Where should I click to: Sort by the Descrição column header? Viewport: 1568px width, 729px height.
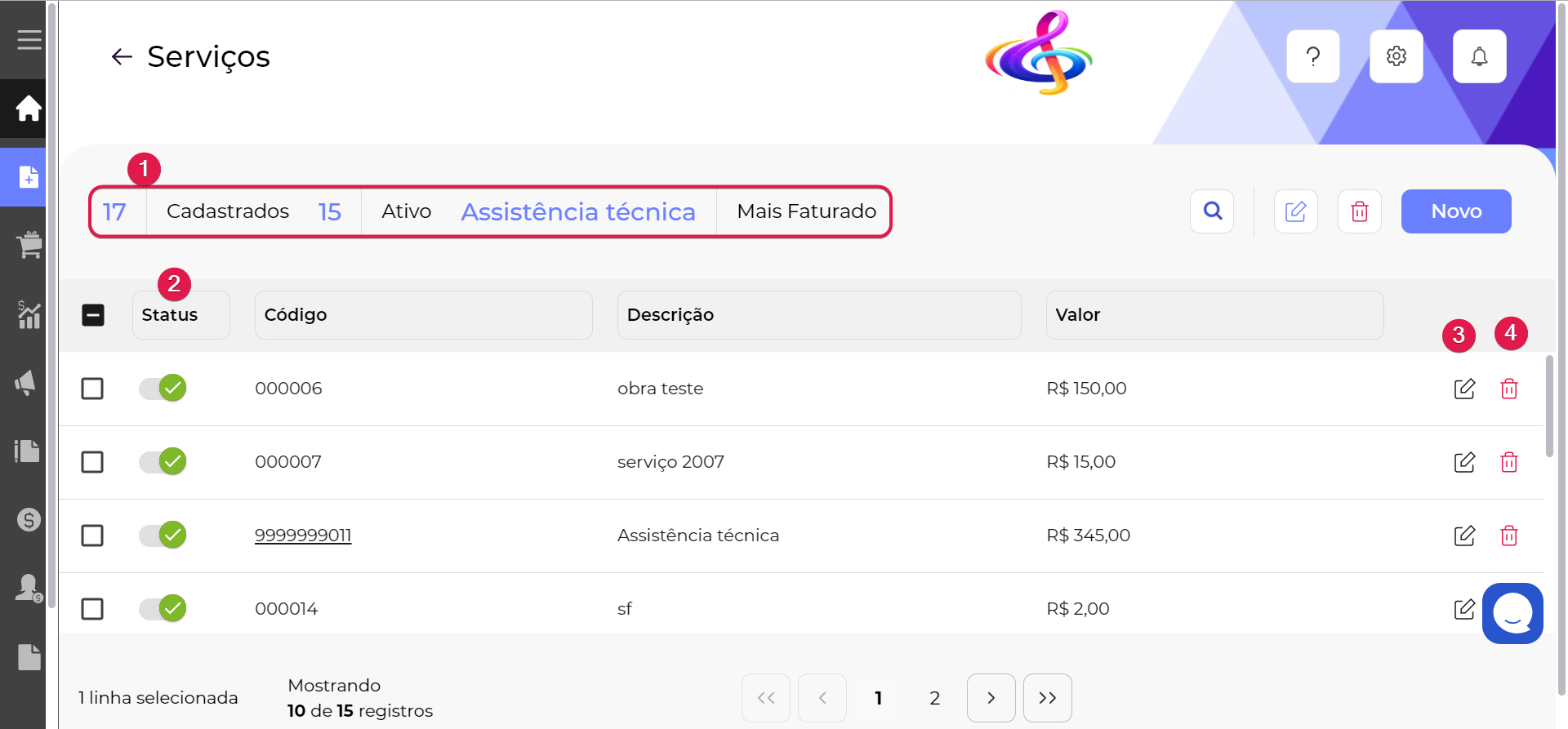[x=818, y=315]
